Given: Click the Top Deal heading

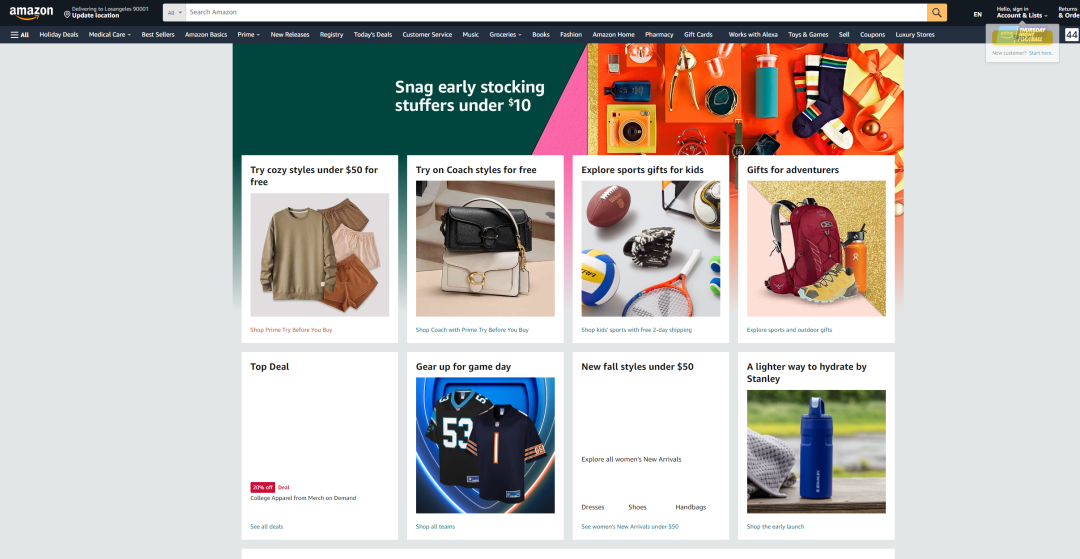Looking at the screenshot, I should click(270, 367).
